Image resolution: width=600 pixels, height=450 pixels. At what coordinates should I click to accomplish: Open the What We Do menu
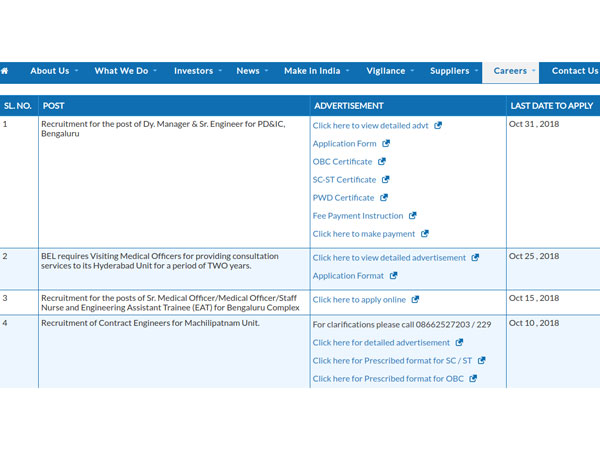[121, 71]
